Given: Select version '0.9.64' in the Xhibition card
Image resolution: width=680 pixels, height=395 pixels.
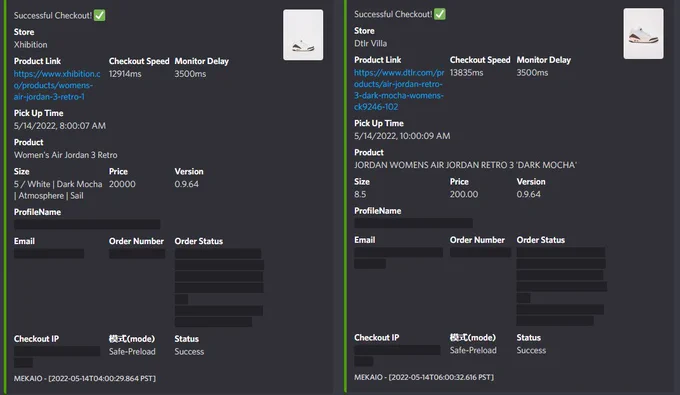Looking at the screenshot, I should (x=186, y=184).
